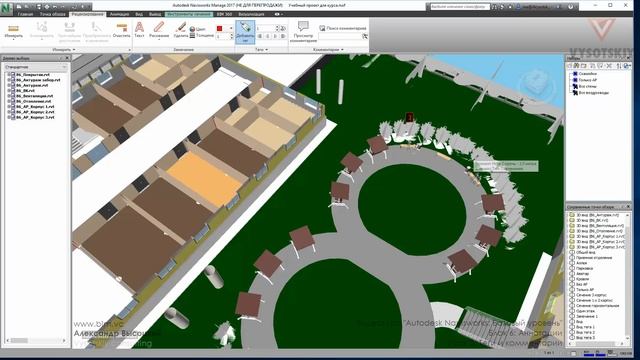The height and width of the screenshot is (360, 640).
Task: Click new folder icon in Наборы toolbar
Action: click(584, 66)
